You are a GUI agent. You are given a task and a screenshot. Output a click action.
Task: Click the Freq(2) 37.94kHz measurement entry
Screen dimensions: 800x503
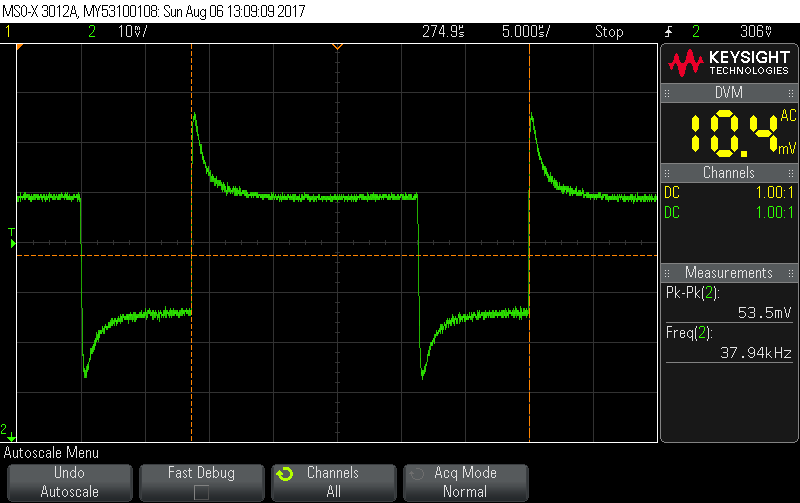coord(729,342)
